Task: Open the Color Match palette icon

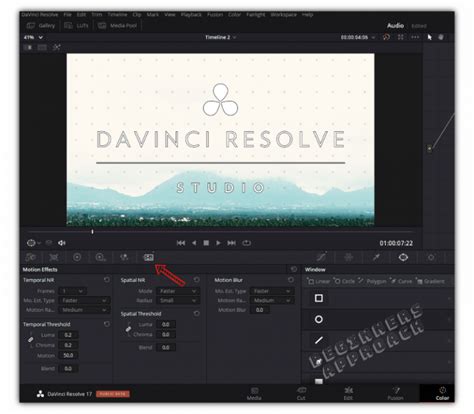Action: [54, 257]
